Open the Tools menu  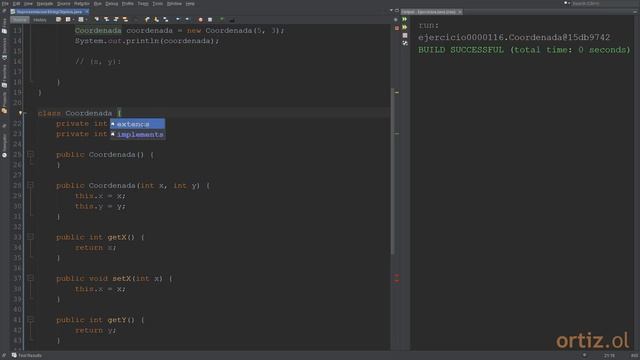pyautogui.click(x=158, y=3)
